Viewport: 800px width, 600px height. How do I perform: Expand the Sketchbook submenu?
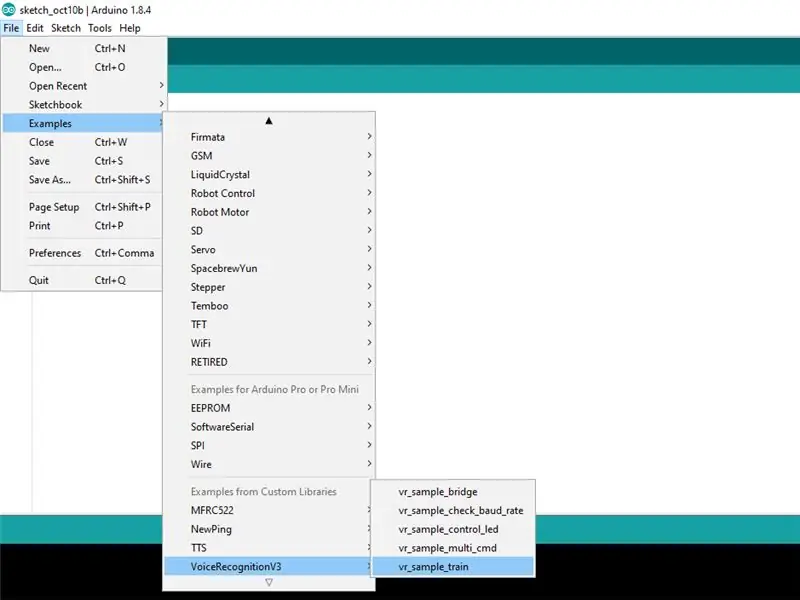84,105
